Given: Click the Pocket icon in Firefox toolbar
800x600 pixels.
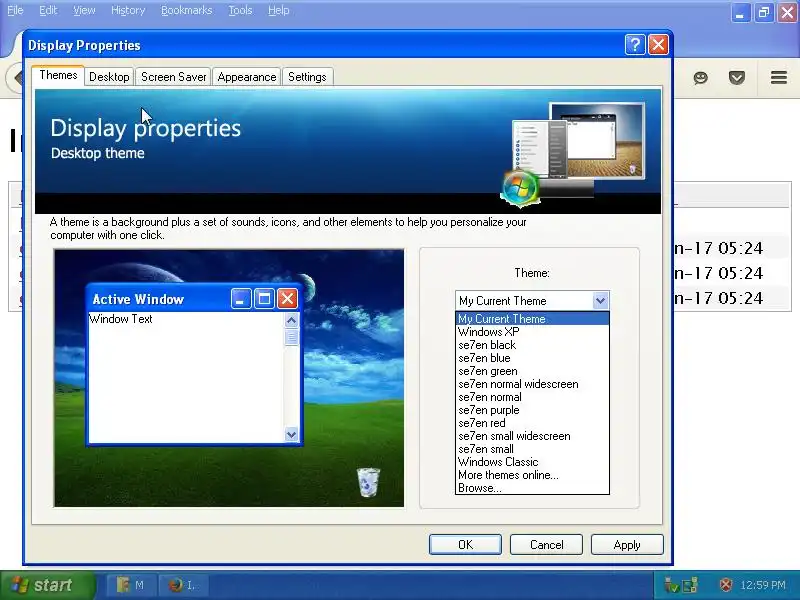Looking at the screenshot, I should tap(737, 78).
